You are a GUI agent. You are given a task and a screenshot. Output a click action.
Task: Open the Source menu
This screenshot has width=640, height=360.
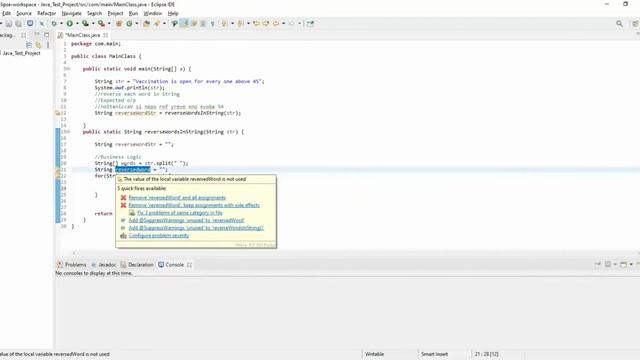pyautogui.click(x=24, y=13)
